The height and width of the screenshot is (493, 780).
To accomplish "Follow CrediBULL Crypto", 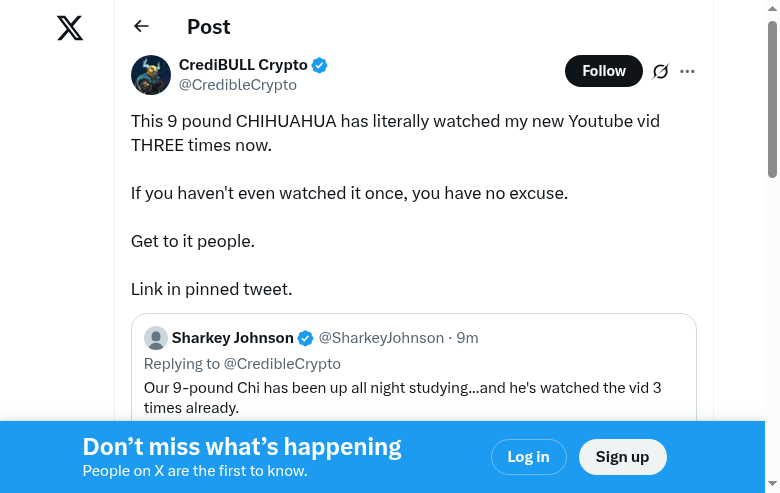I will pos(603,71).
